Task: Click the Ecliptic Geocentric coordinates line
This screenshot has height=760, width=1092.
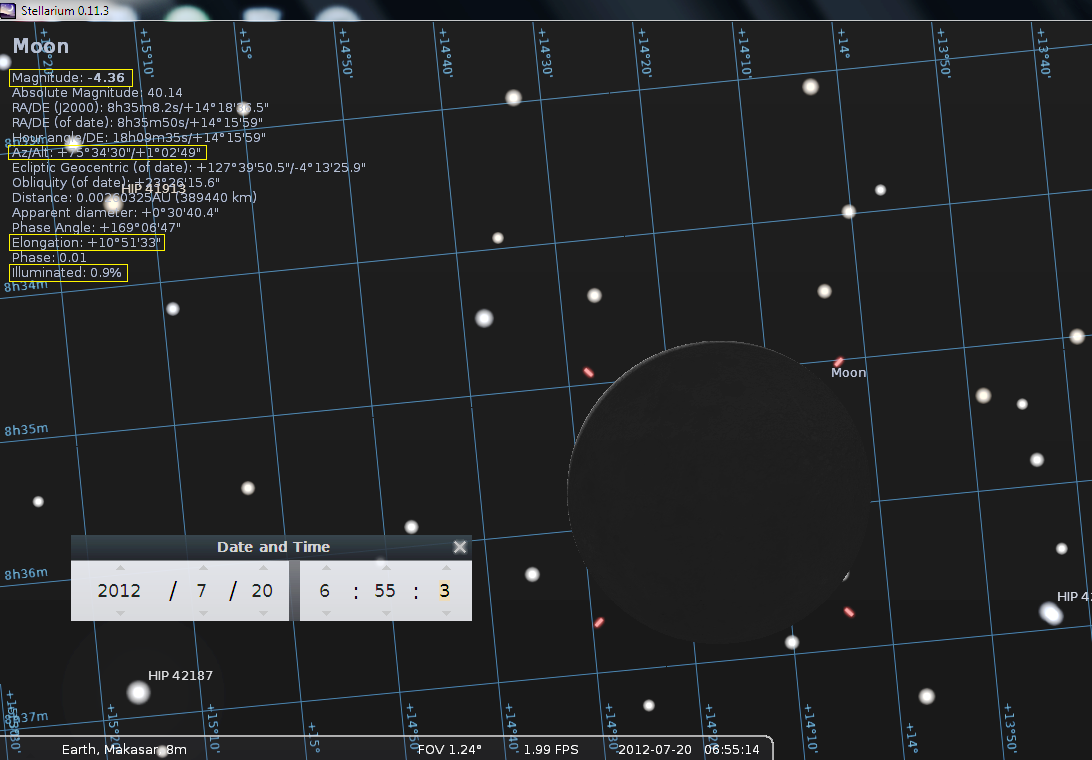Action: pyautogui.click(x=189, y=167)
